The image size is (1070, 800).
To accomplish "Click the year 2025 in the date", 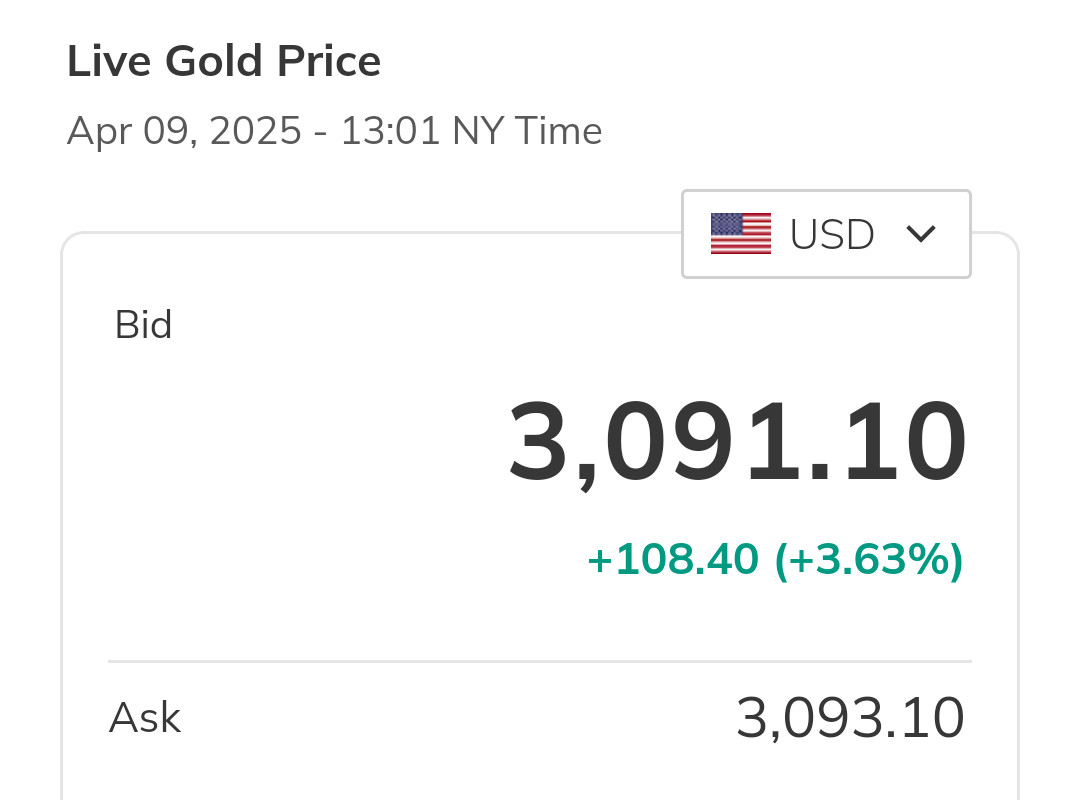I will tap(255, 131).
